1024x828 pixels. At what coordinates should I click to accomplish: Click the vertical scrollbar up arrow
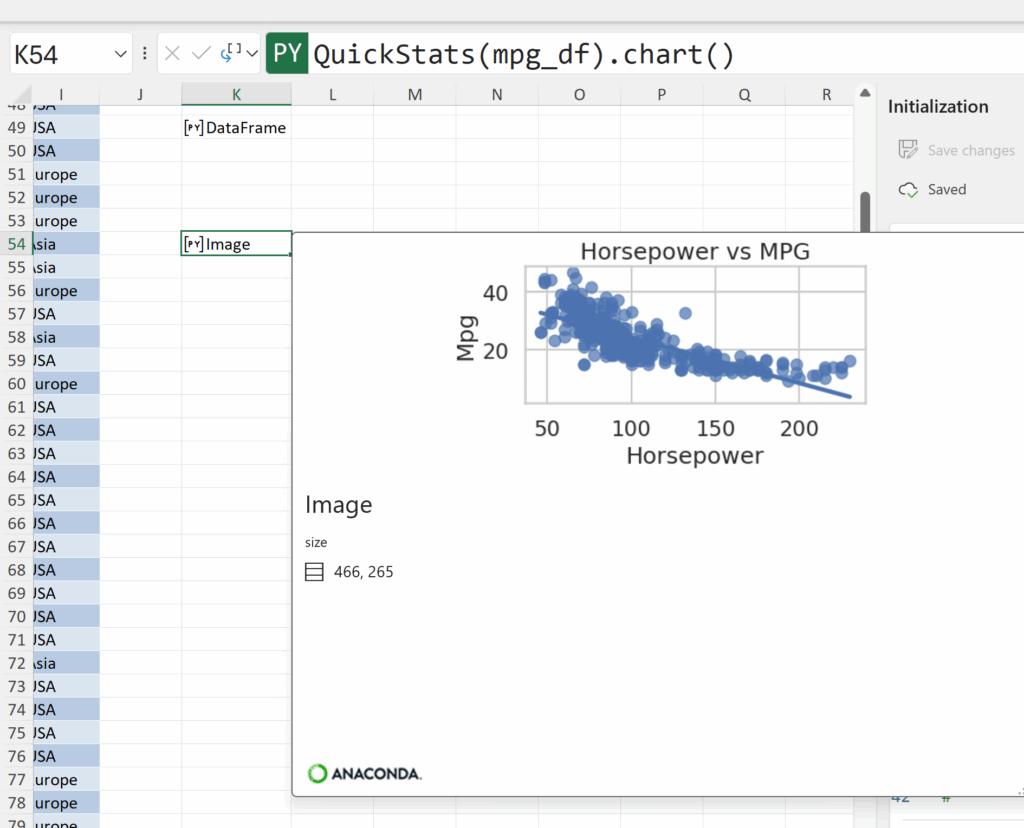pos(865,94)
